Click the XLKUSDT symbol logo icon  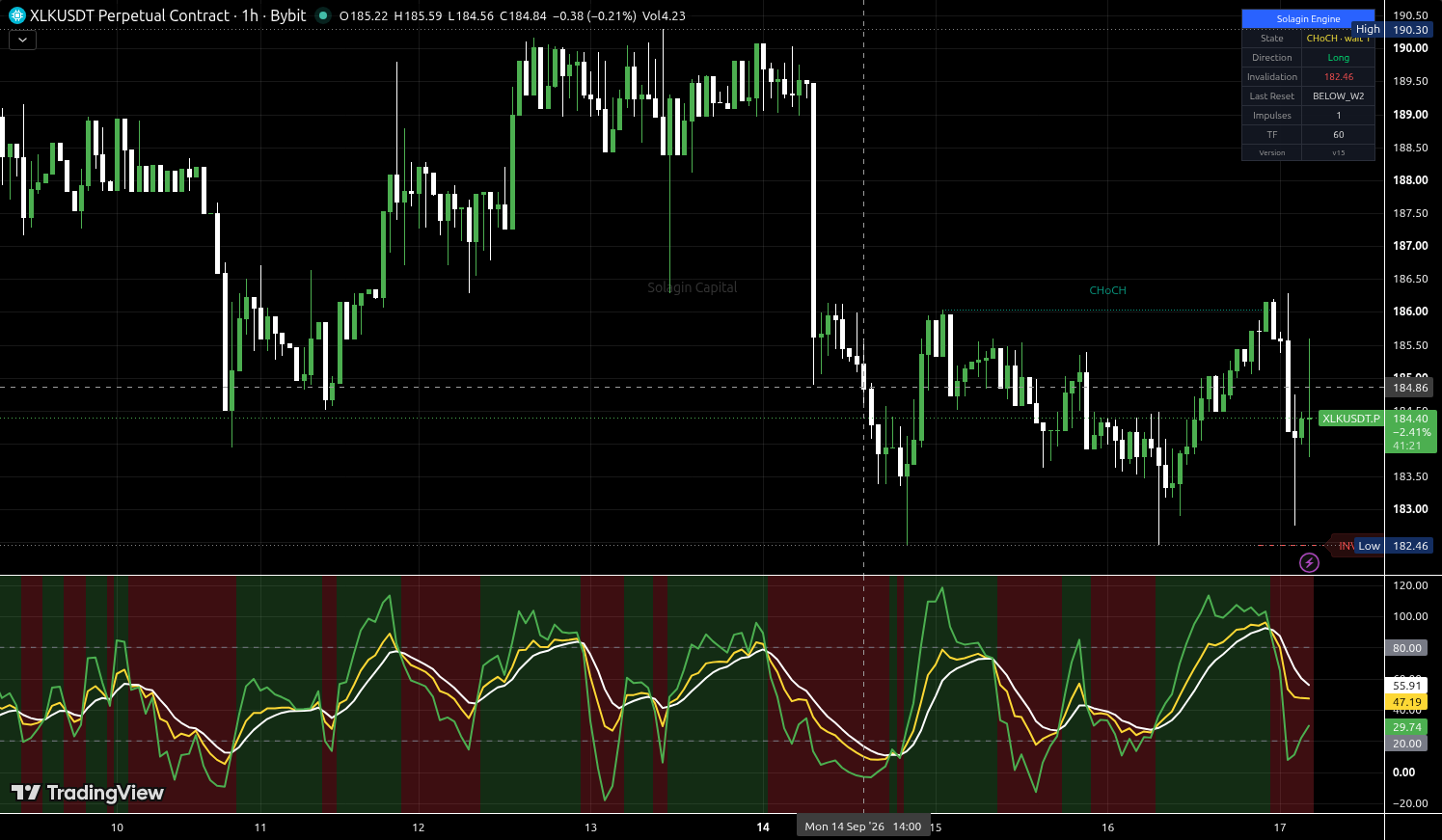point(16,15)
